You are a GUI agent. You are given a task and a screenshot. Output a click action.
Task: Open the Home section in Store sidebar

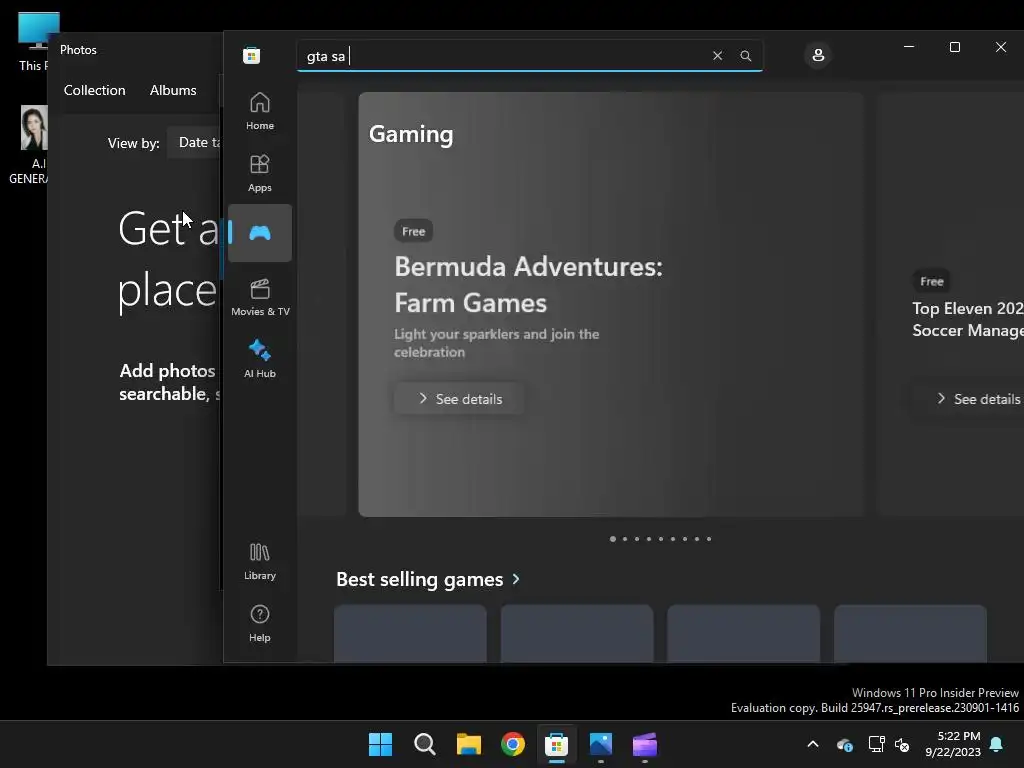click(260, 111)
